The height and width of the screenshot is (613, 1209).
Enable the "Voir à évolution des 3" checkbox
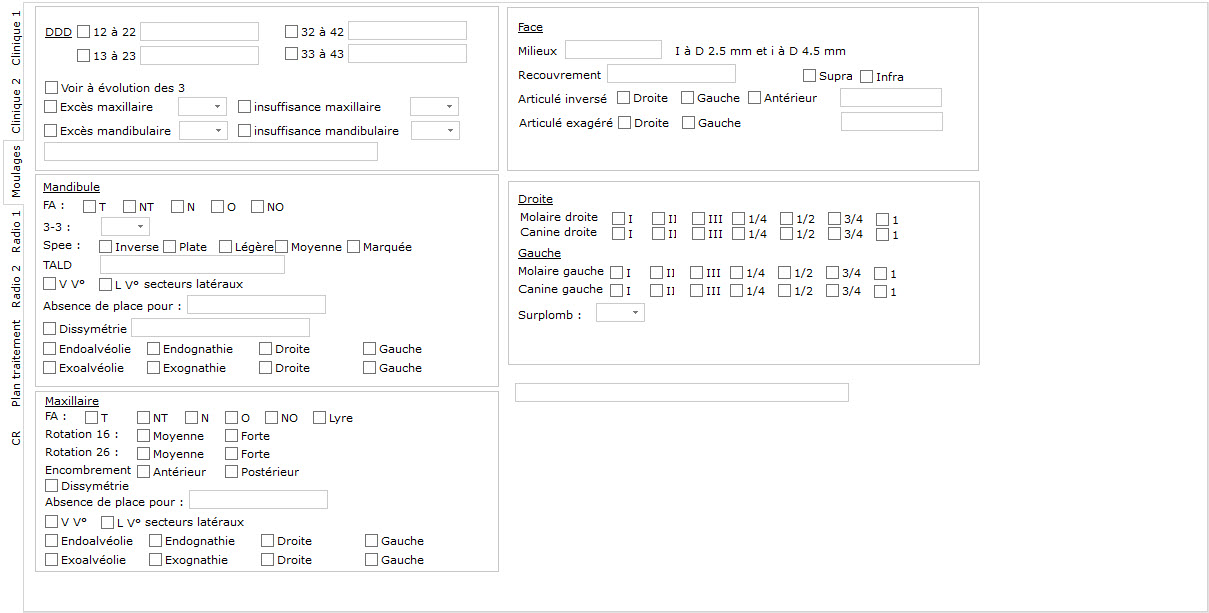pyautogui.click(x=51, y=87)
